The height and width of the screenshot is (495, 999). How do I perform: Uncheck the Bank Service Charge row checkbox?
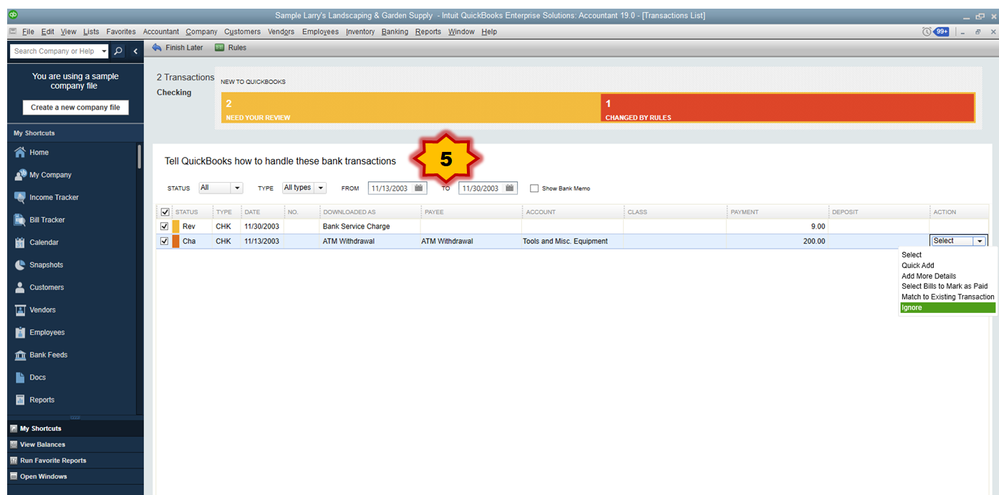coord(164,226)
